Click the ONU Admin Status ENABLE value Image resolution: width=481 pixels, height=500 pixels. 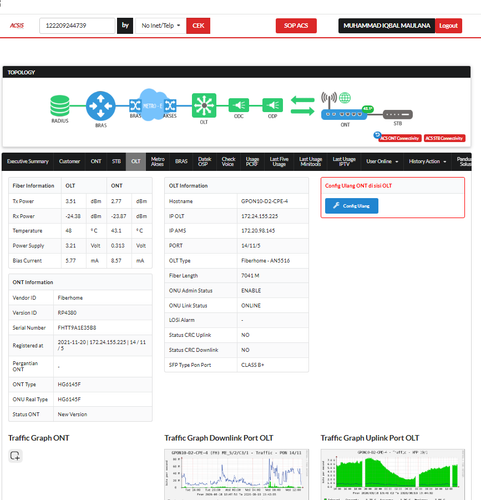click(251, 291)
